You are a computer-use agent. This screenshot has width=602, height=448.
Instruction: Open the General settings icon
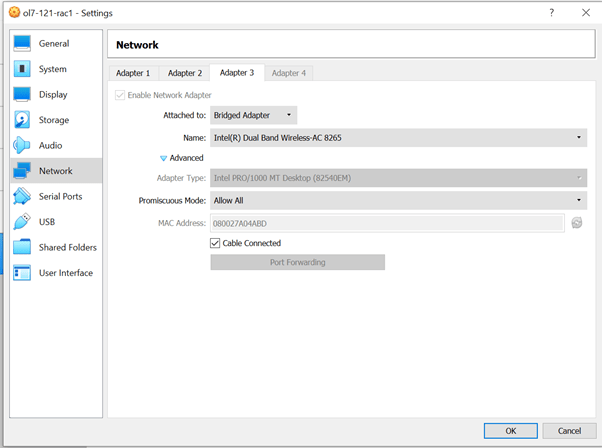click(x=22, y=44)
